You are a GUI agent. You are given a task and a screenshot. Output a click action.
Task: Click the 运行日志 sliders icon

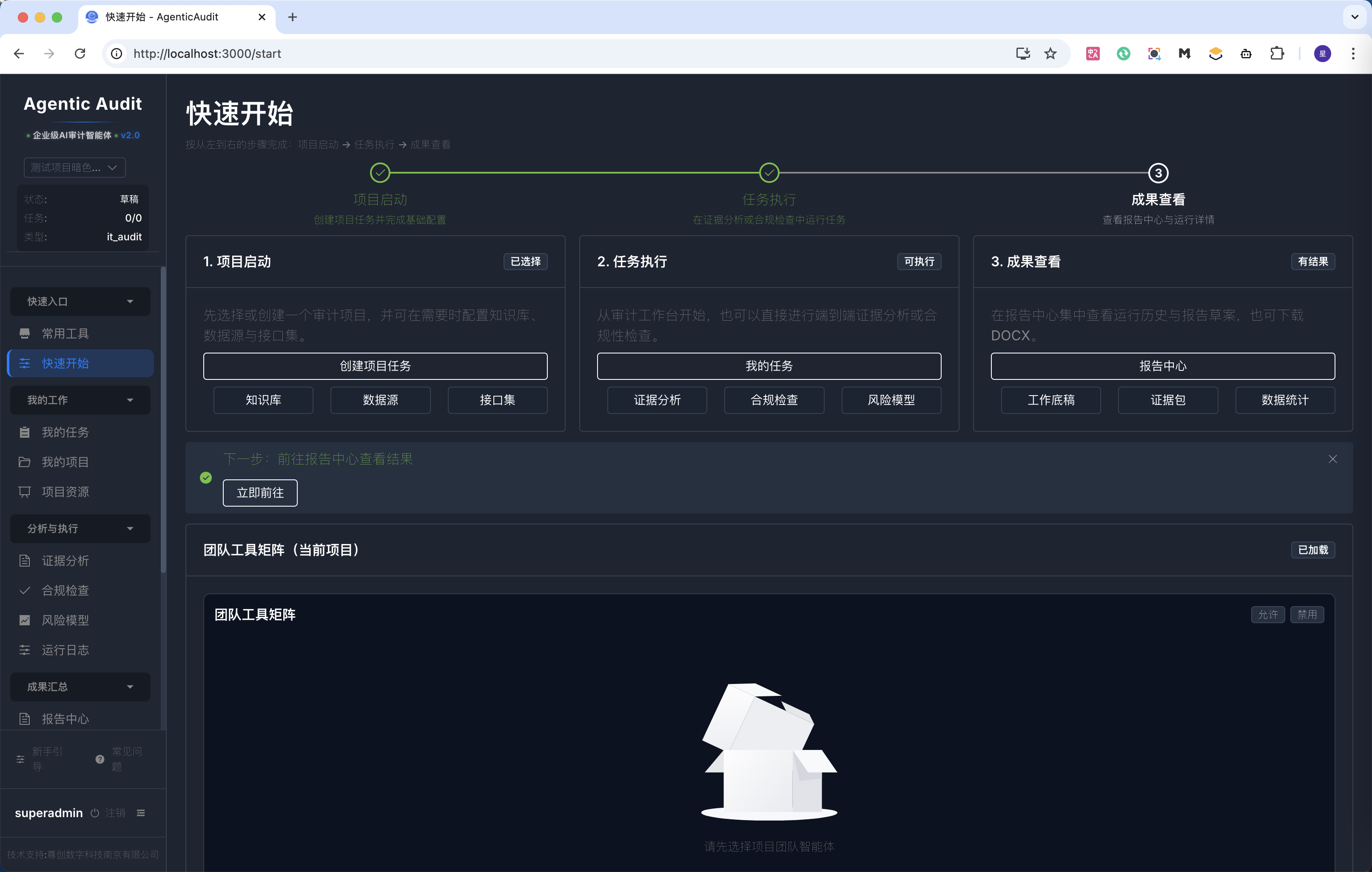[25, 650]
